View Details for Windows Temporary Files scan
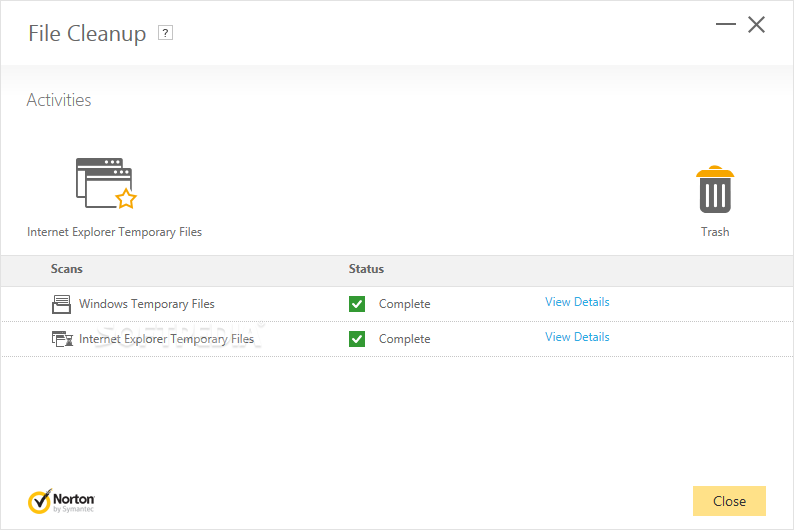Image resolution: width=794 pixels, height=530 pixels. [x=577, y=302]
